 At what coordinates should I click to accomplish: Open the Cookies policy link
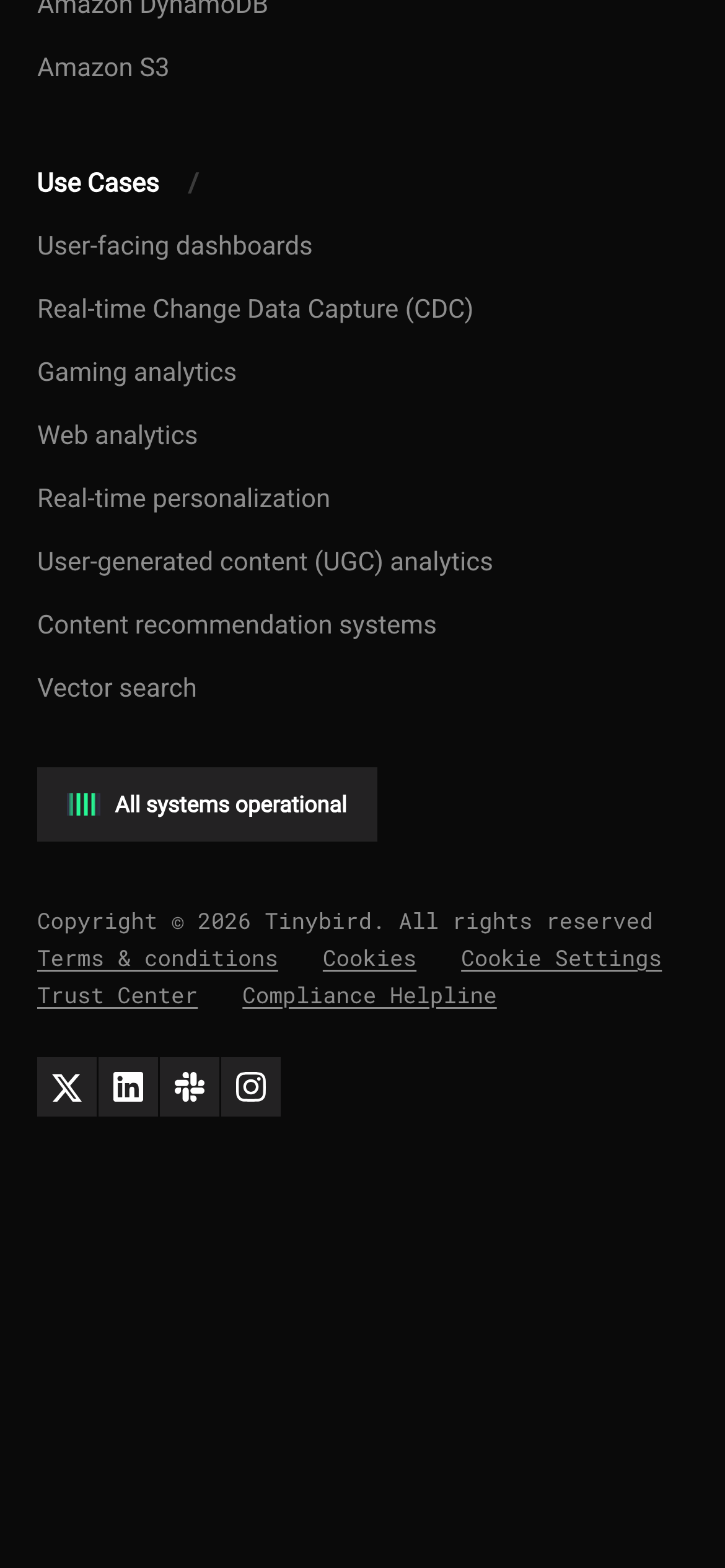pyautogui.click(x=369, y=959)
